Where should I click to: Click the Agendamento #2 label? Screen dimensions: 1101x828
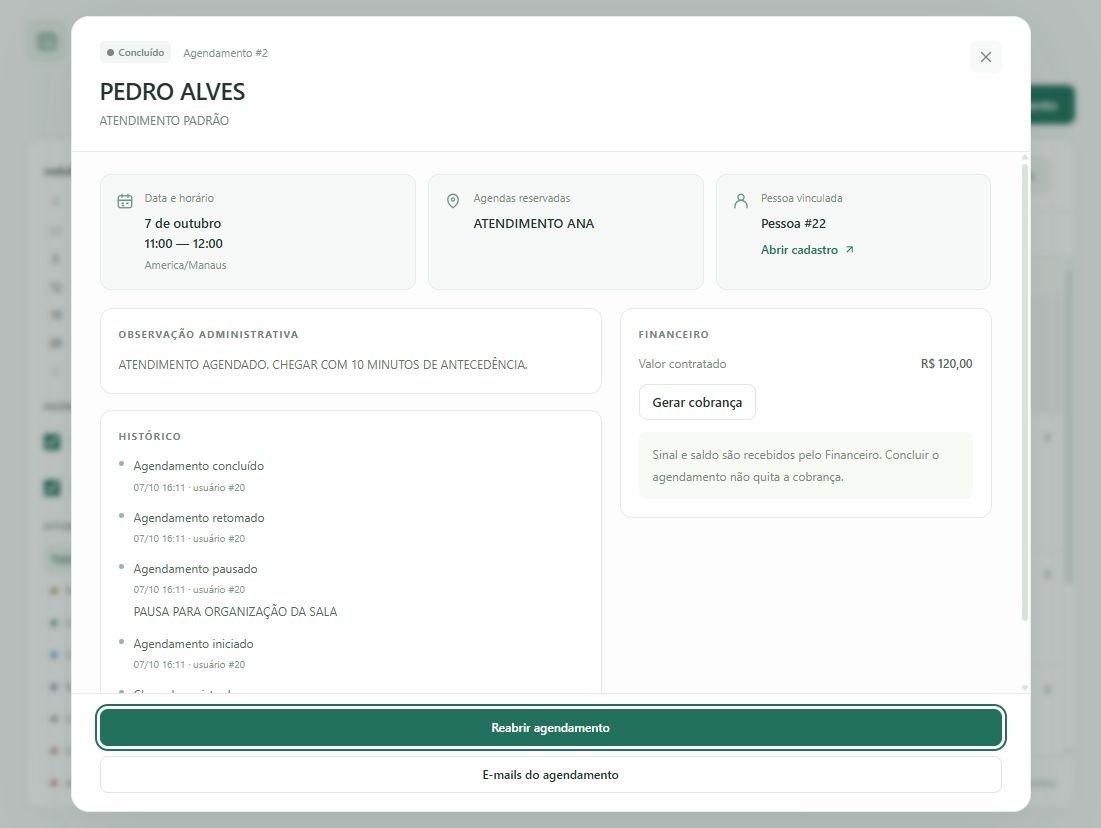coord(225,53)
